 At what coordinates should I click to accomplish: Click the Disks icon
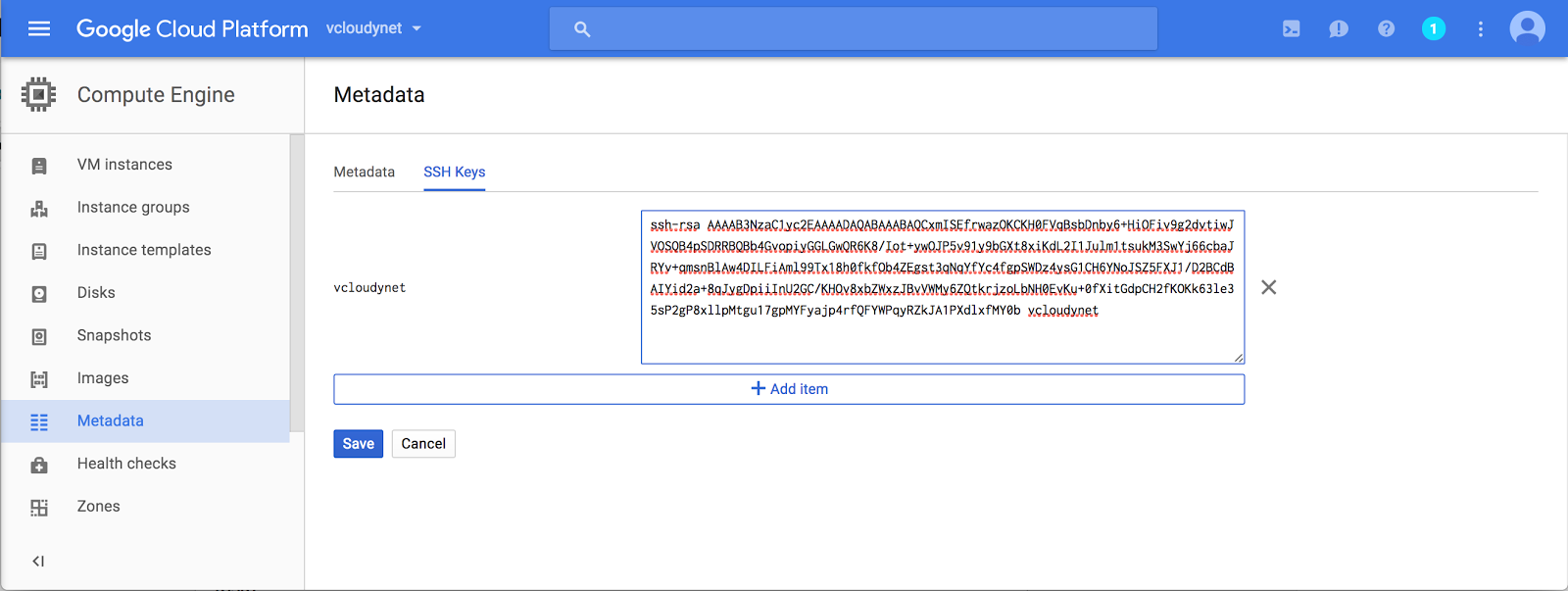39,294
